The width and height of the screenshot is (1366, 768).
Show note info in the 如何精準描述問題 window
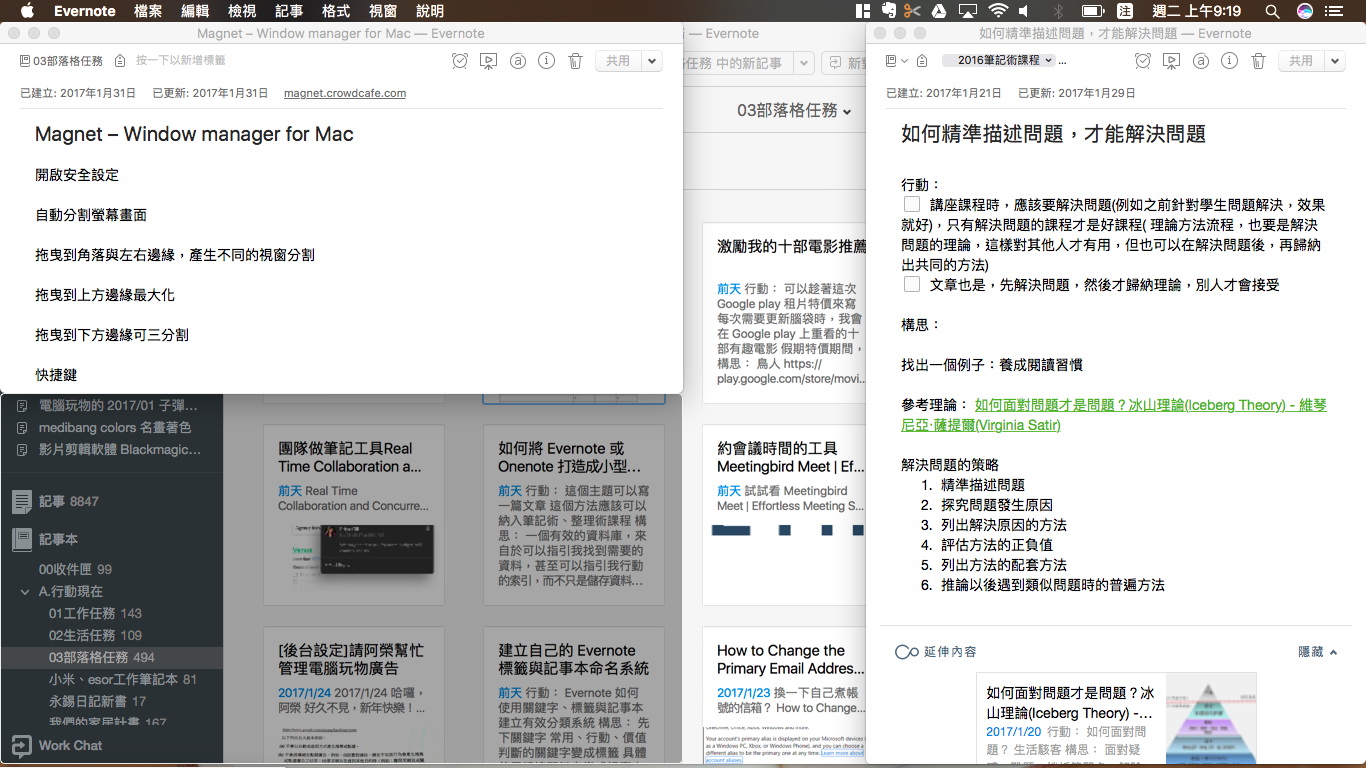coord(1230,61)
